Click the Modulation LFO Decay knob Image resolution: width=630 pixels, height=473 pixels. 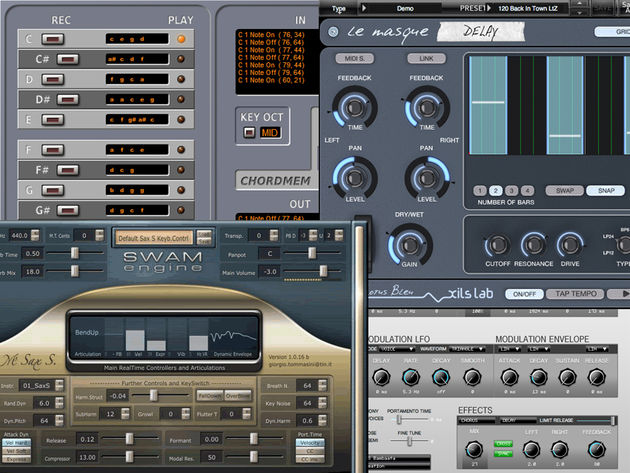click(441, 377)
